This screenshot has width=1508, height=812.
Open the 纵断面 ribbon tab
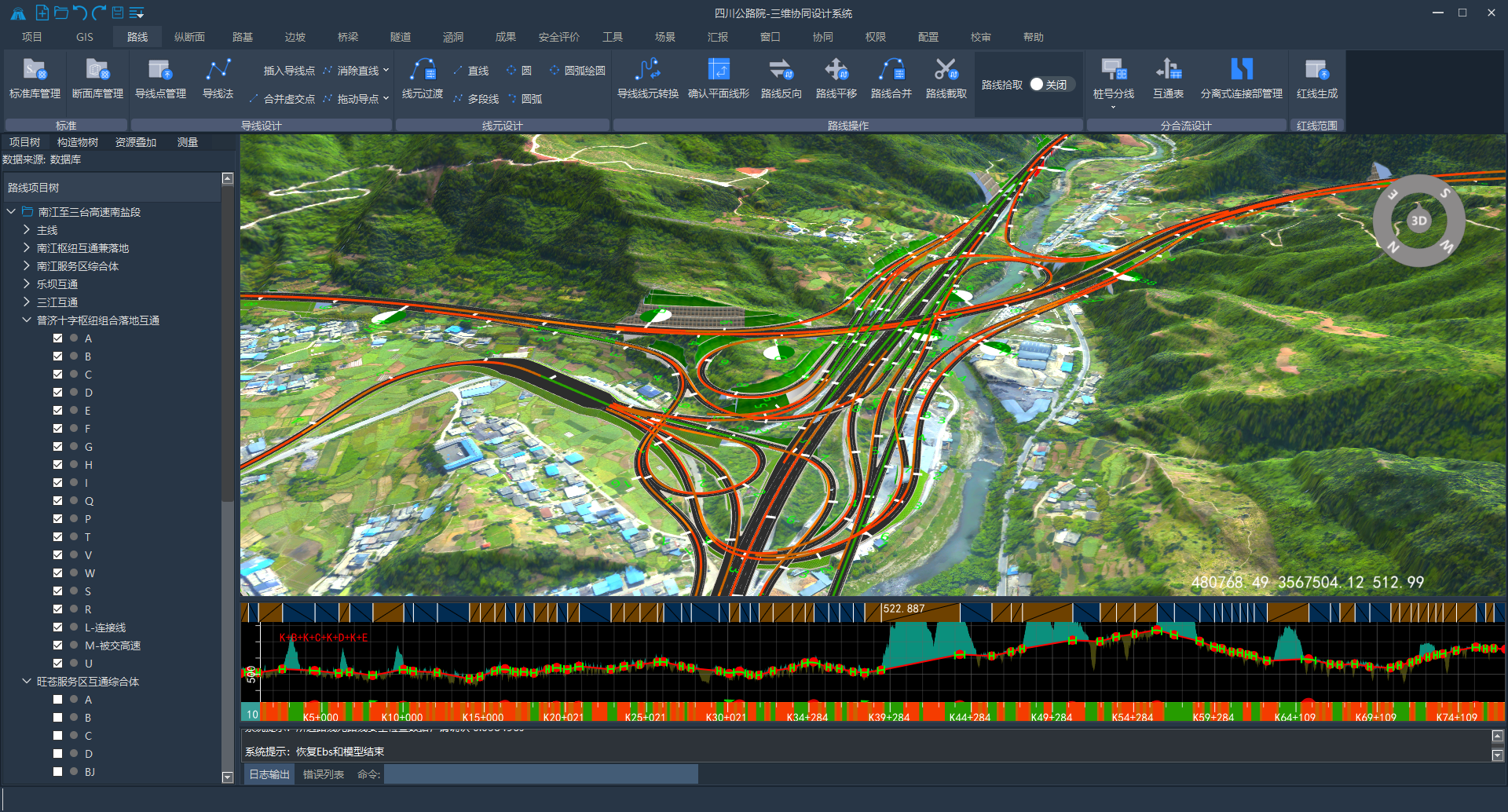[189, 37]
